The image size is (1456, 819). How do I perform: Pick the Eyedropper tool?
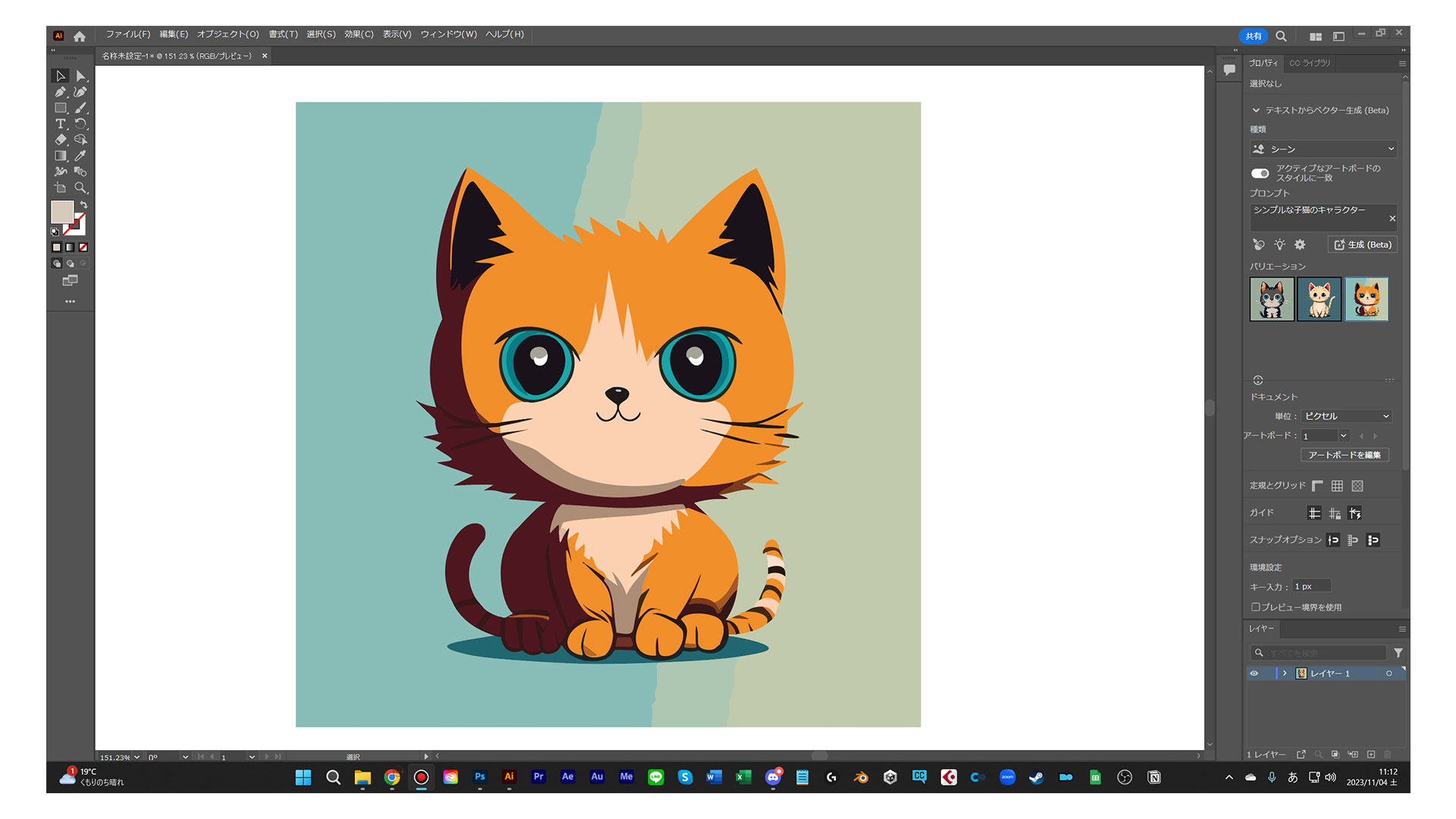80,155
